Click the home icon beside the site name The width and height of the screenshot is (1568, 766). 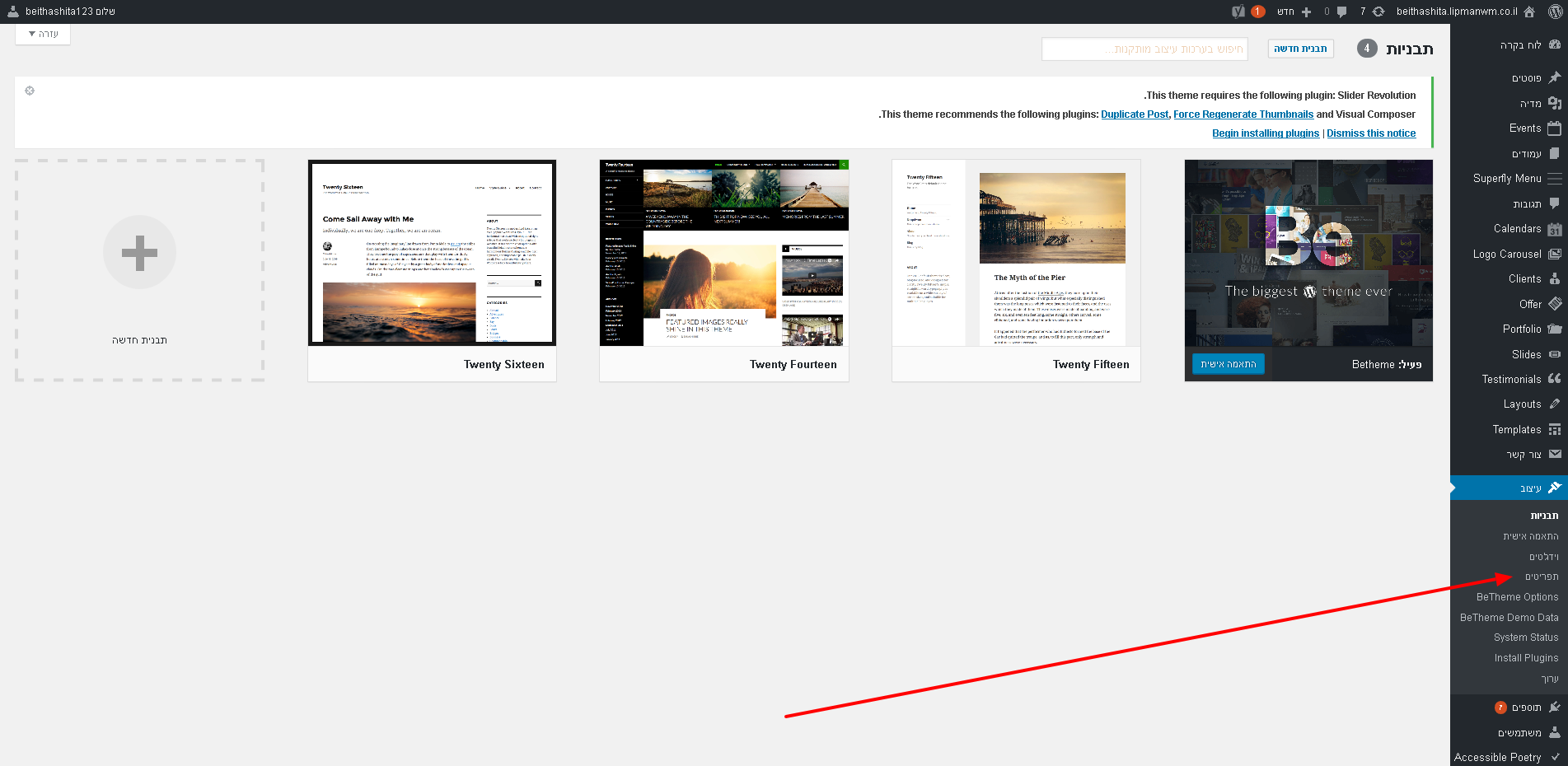[1529, 12]
